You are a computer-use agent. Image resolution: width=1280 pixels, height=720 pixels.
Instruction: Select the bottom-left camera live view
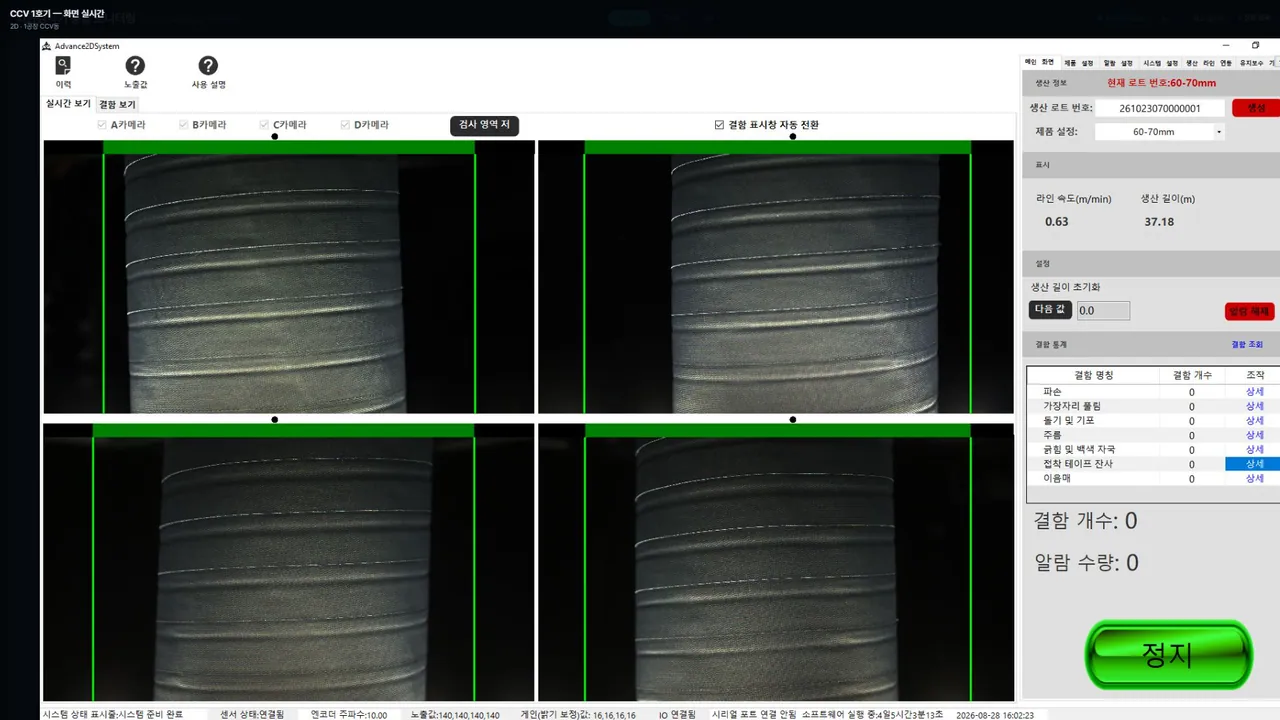coord(289,562)
